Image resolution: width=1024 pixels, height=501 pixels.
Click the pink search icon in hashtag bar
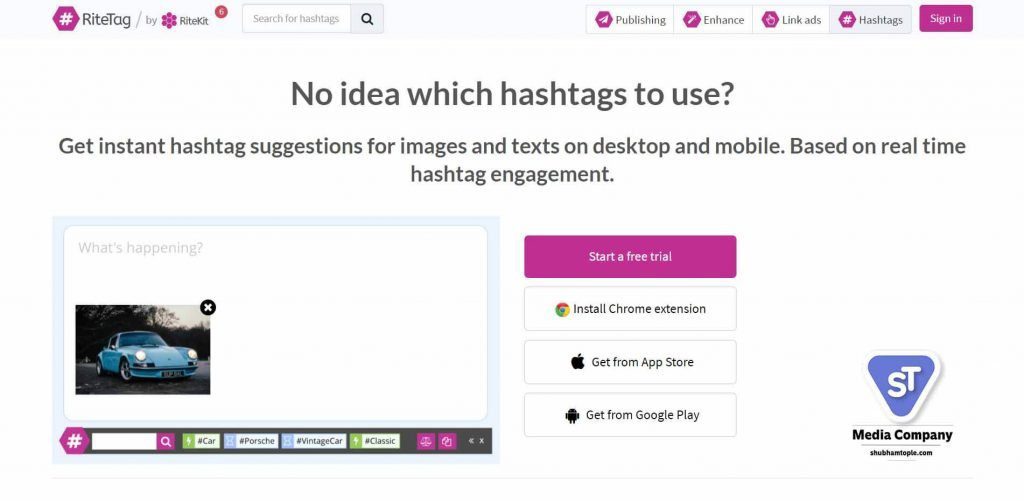pos(166,442)
